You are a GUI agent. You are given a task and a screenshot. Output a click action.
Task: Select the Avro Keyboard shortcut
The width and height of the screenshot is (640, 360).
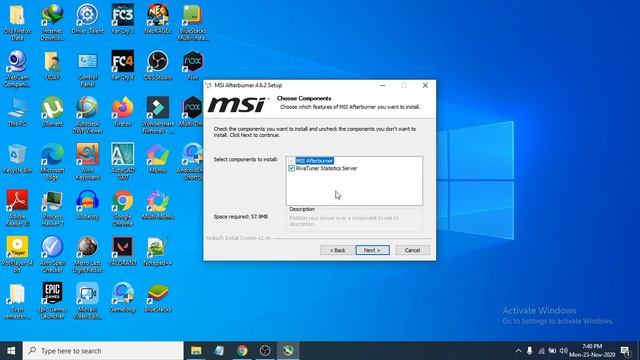[x=87, y=162]
